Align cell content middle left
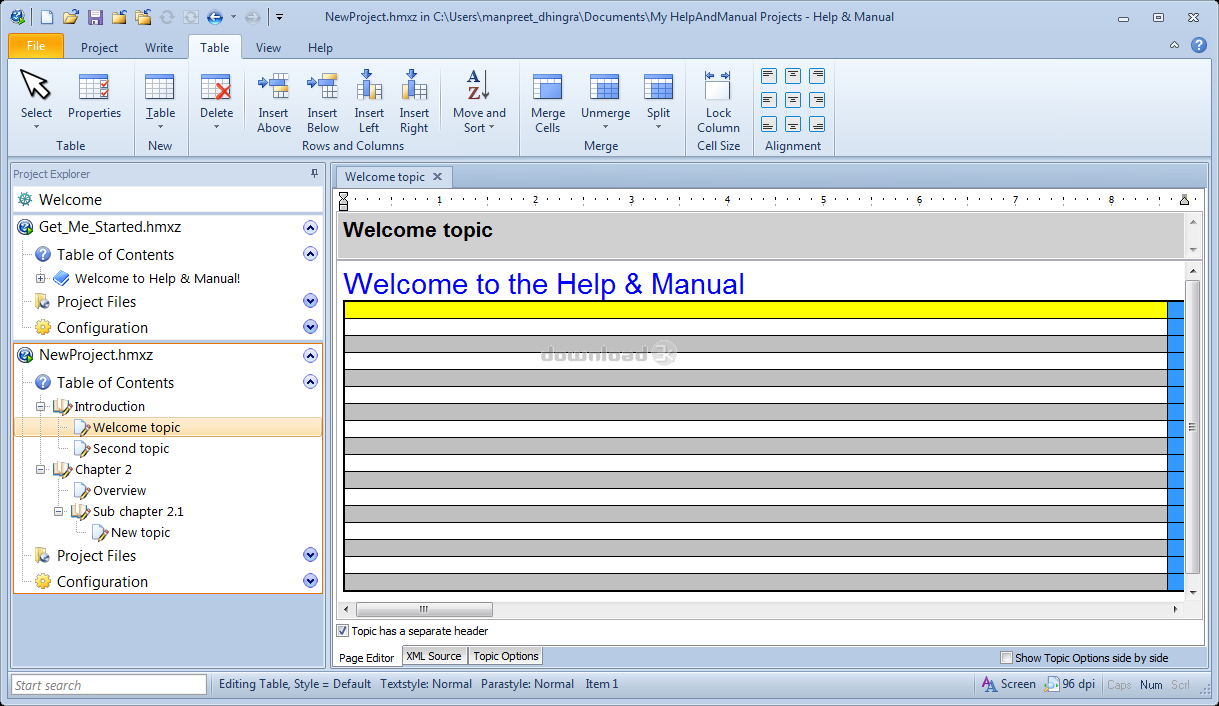This screenshot has height=706, width=1219. click(768, 100)
